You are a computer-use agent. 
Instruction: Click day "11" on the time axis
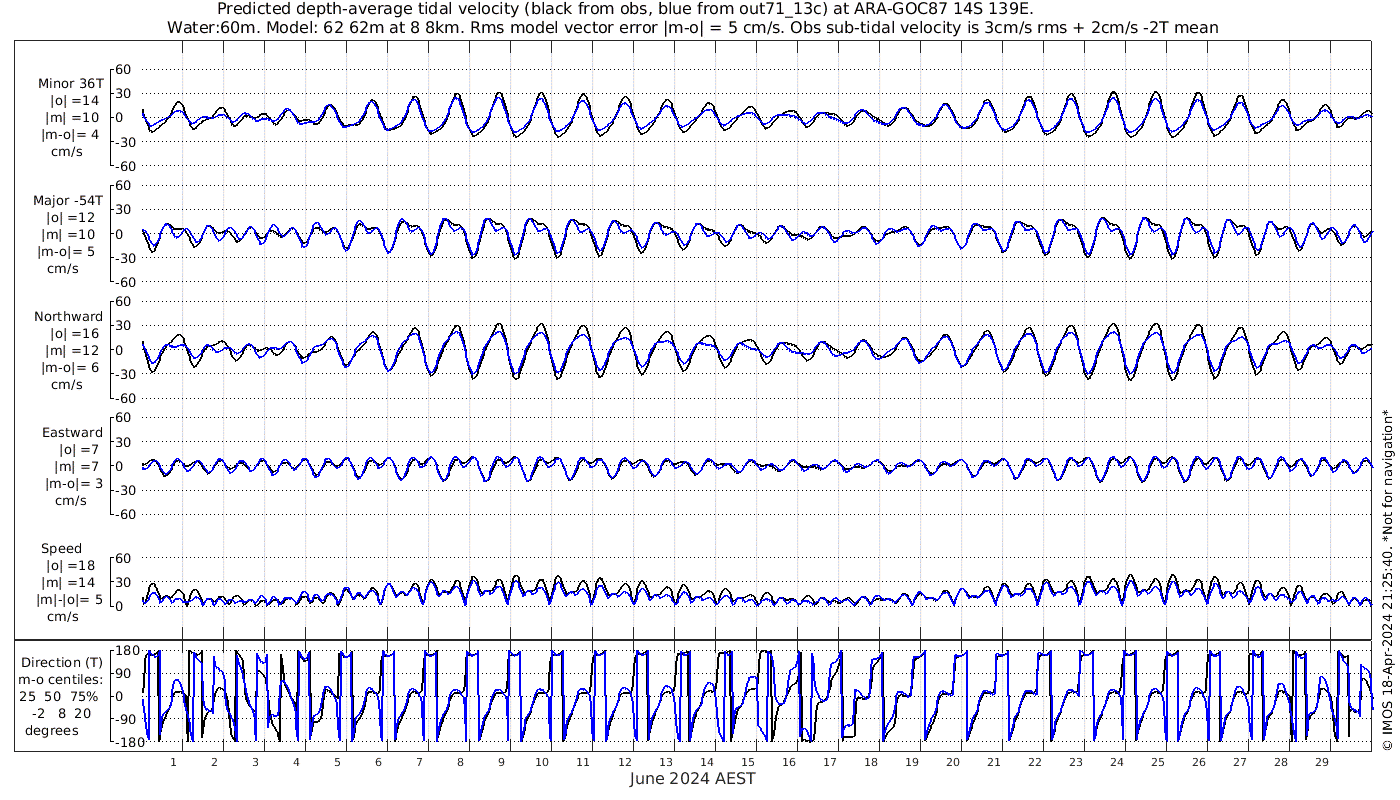pos(583,762)
